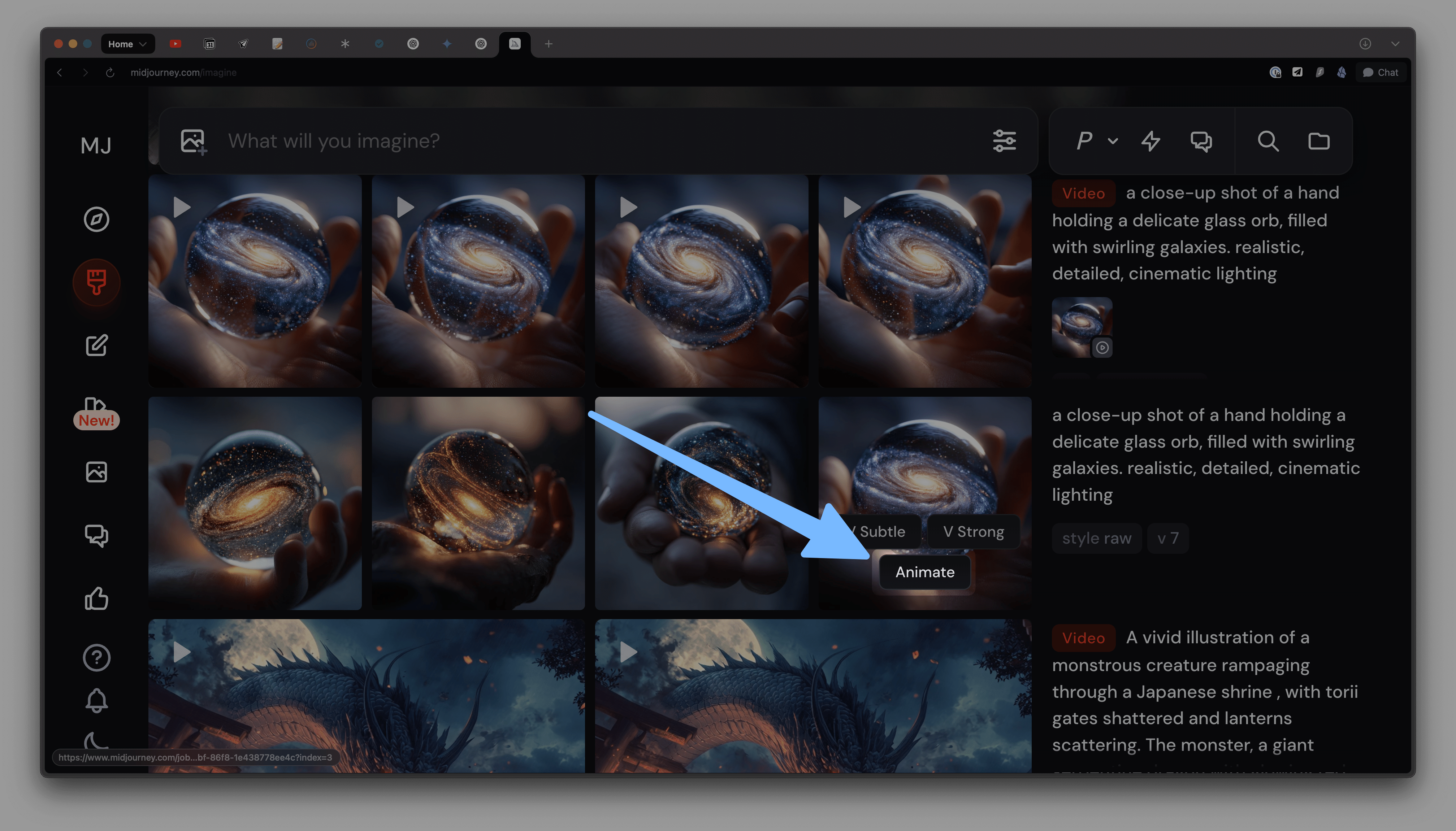The width and height of the screenshot is (1456, 831).
Task: Toggle the prompt settings sliders icon
Action: 1004,141
